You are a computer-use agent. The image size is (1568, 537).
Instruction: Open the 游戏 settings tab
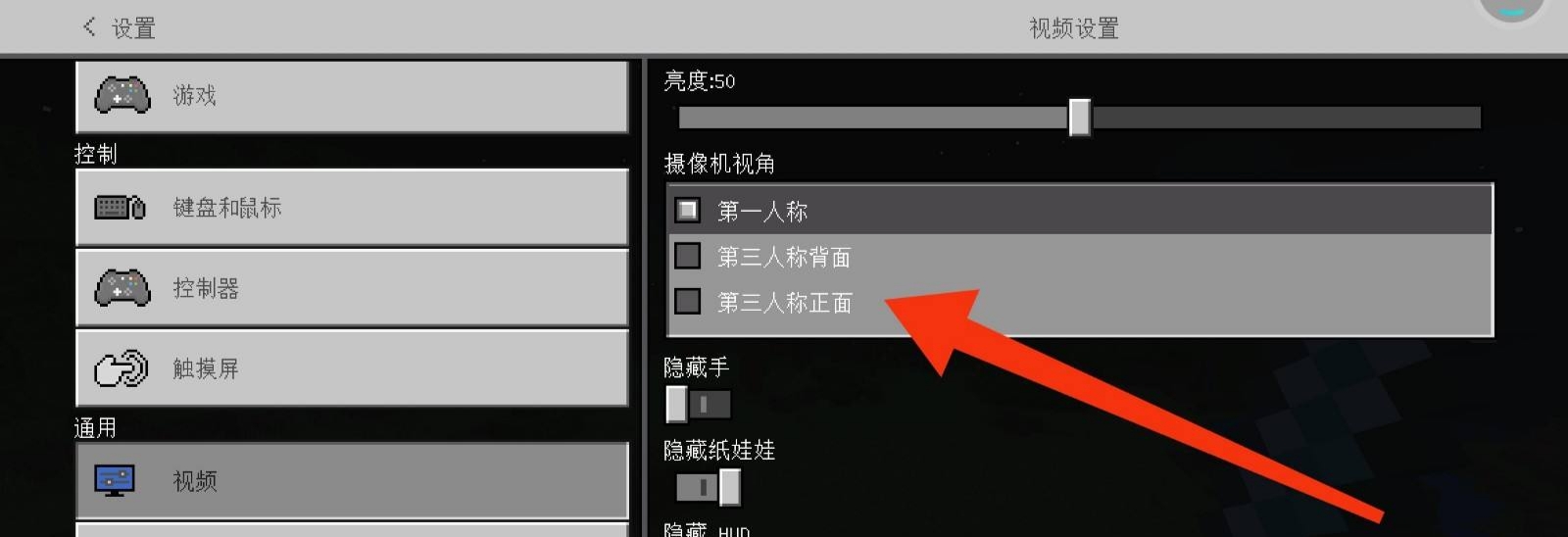[x=352, y=96]
